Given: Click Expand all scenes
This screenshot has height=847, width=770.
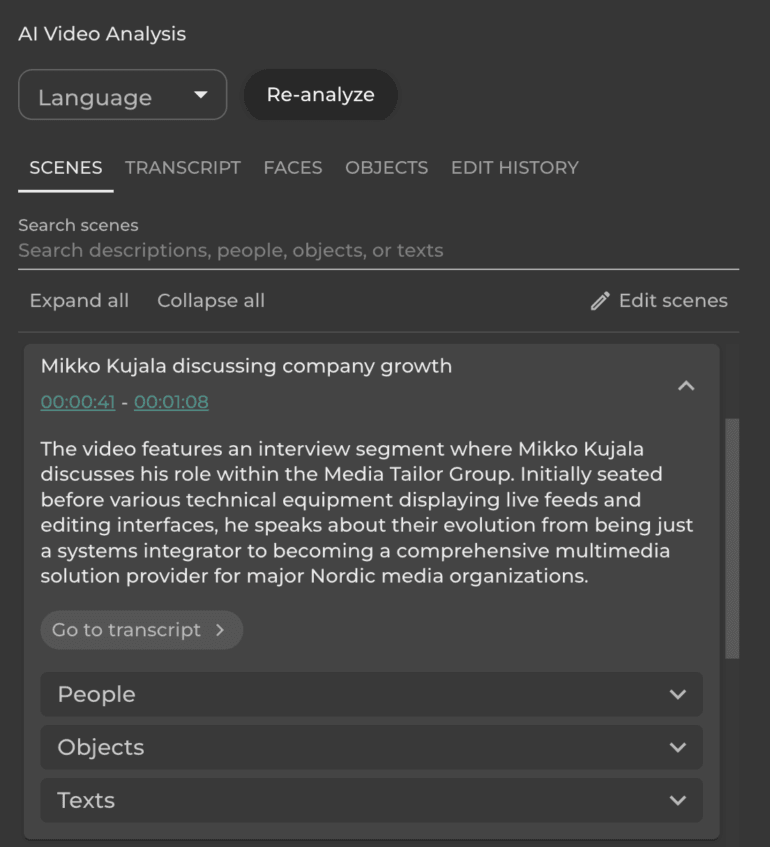Looking at the screenshot, I should tap(79, 300).
